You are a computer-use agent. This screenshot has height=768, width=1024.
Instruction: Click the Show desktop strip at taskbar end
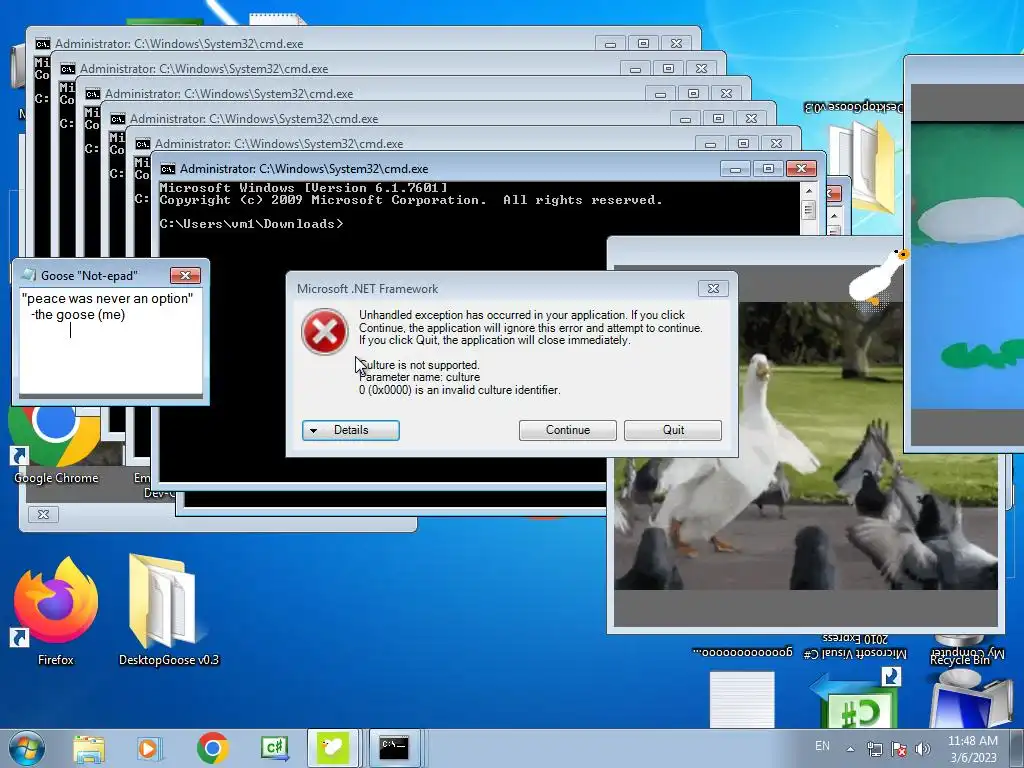click(x=1016, y=748)
